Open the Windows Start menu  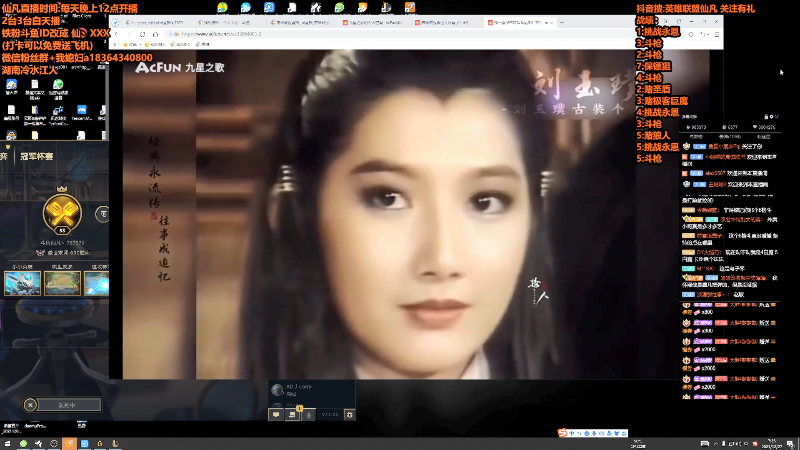coord(7,444)
